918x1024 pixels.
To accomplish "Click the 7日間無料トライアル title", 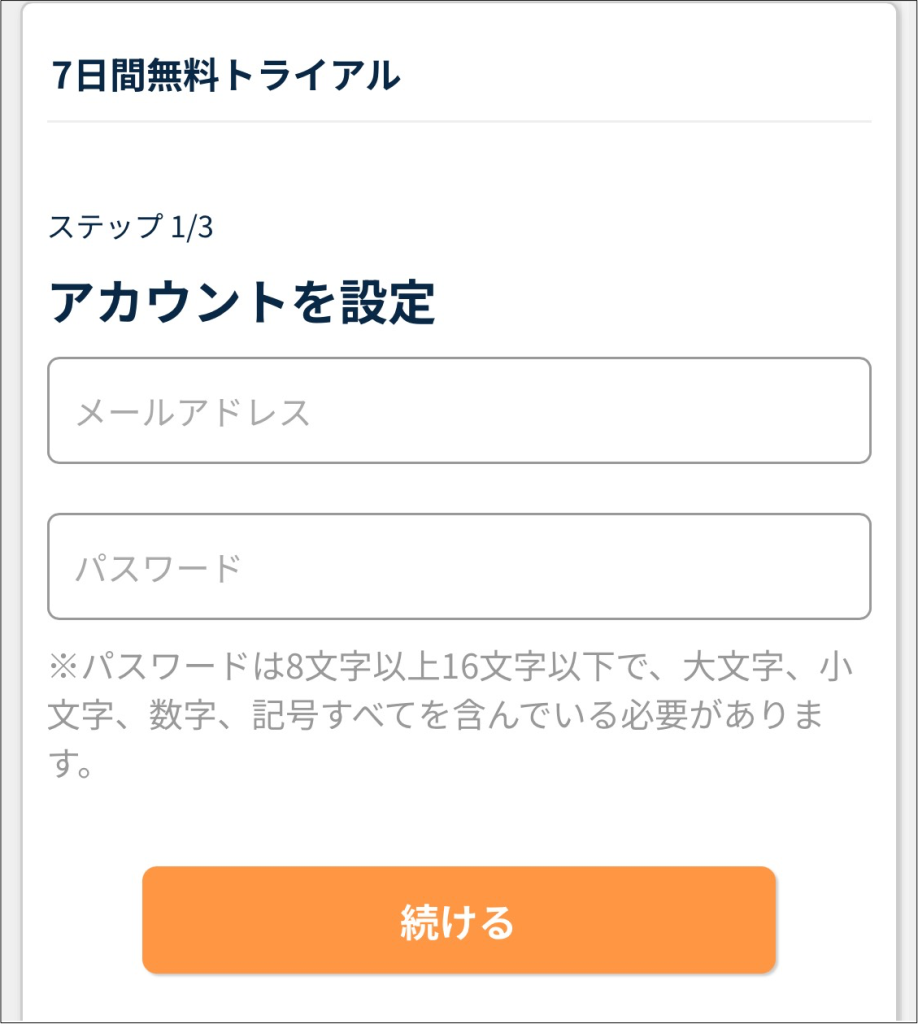I will (x=225, y=77).
